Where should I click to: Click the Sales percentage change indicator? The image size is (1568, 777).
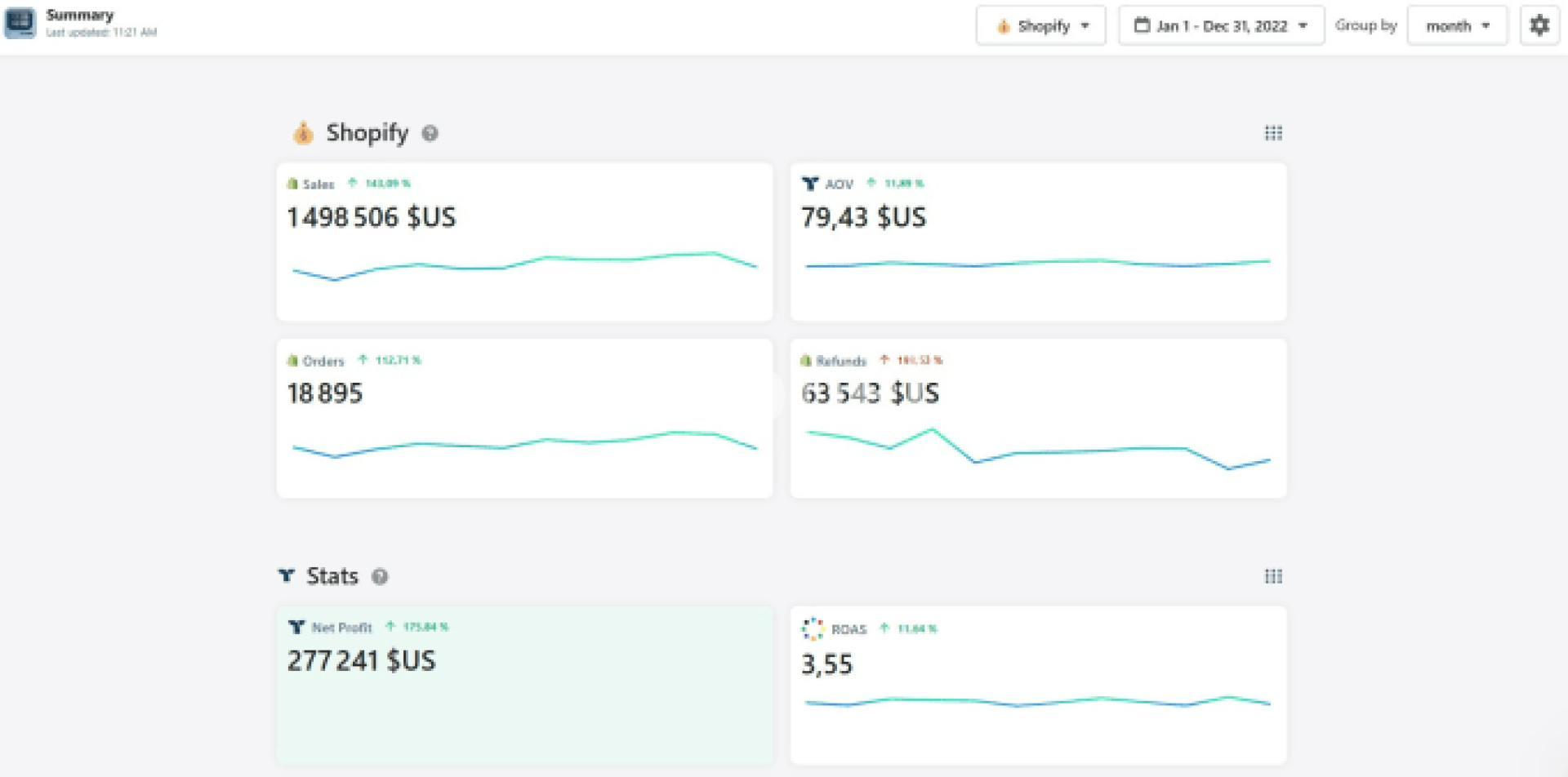click(x=381, y=184)
